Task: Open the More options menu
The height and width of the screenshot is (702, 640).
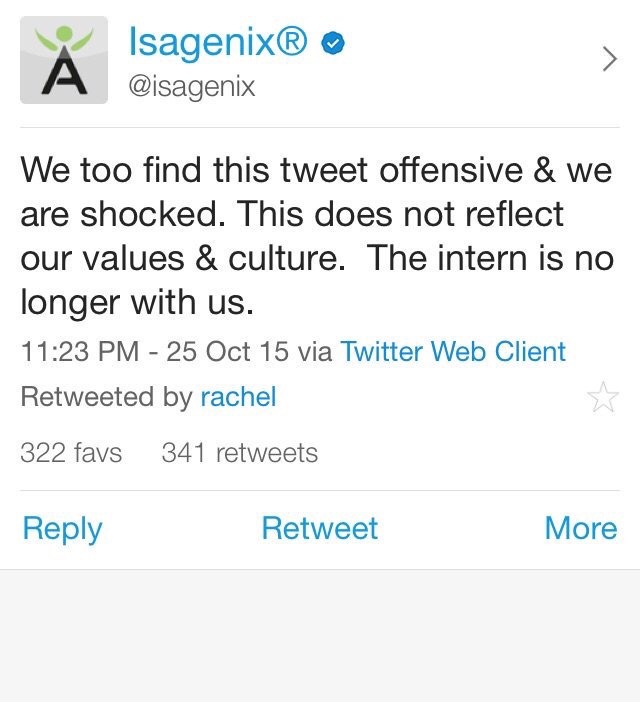Action: tap(580, 528)
